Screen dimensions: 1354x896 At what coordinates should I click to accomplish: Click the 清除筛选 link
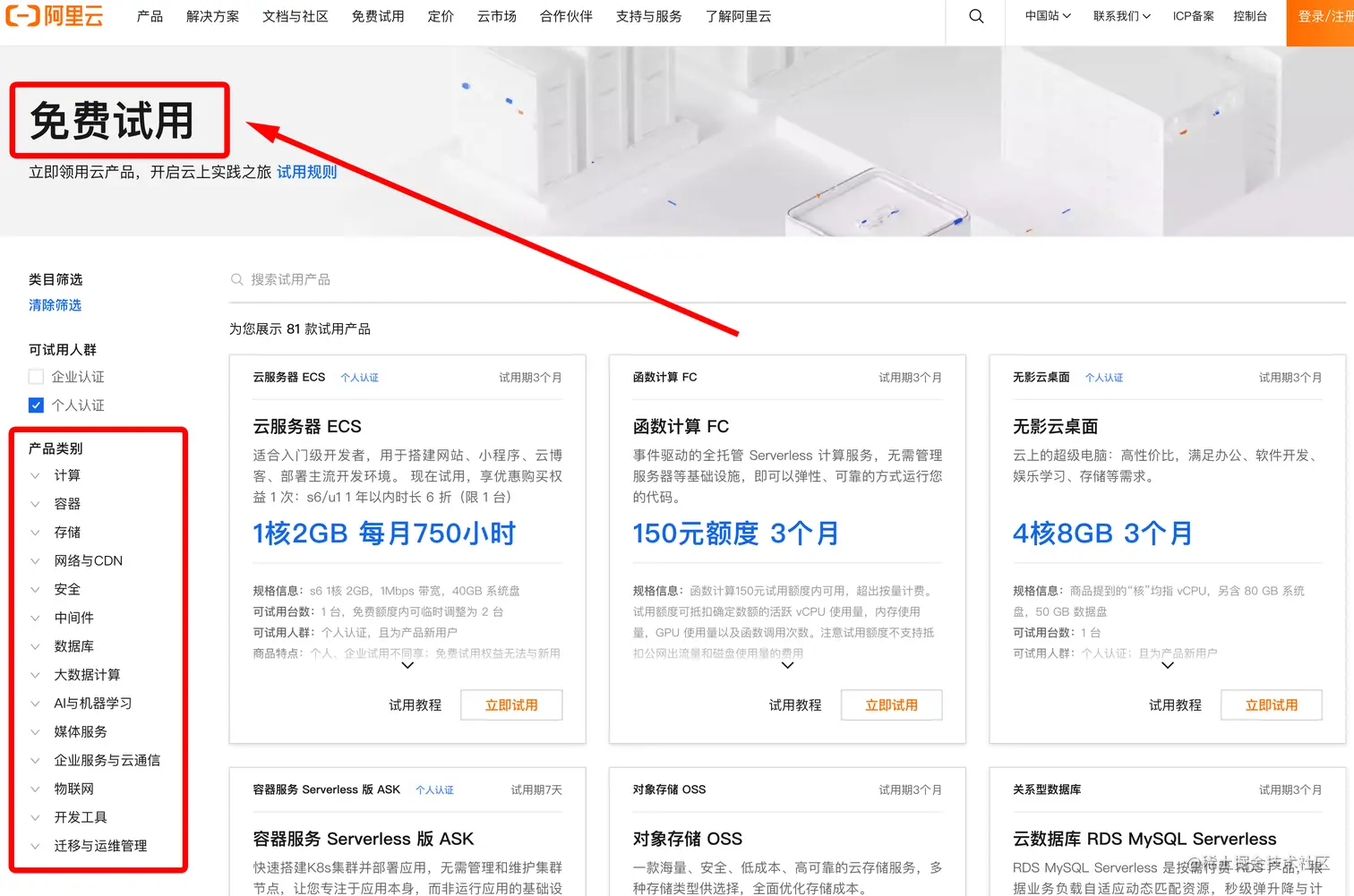tap(55, 305)
